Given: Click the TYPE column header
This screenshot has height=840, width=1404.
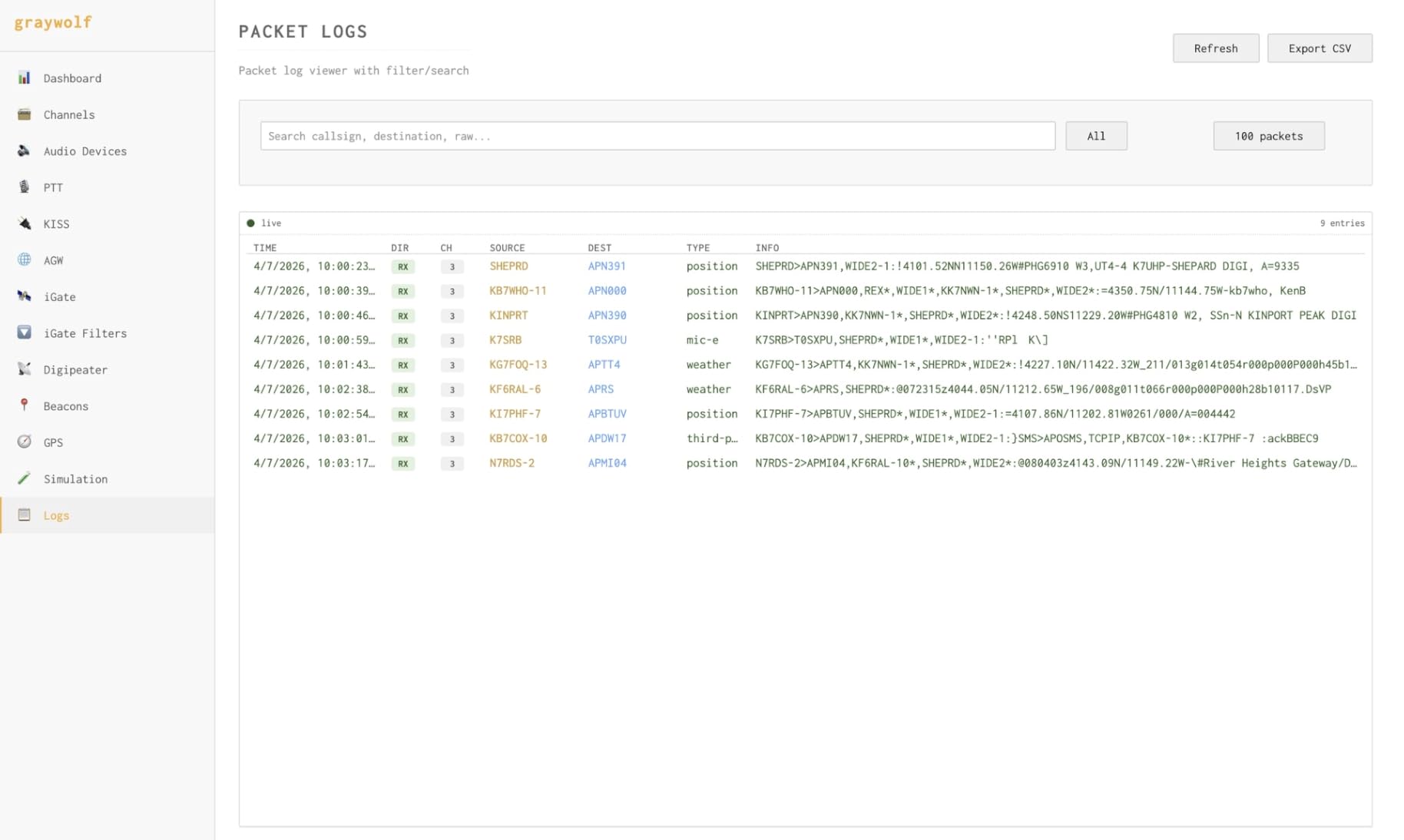Looking at the screenshot, I should (698, 248).
